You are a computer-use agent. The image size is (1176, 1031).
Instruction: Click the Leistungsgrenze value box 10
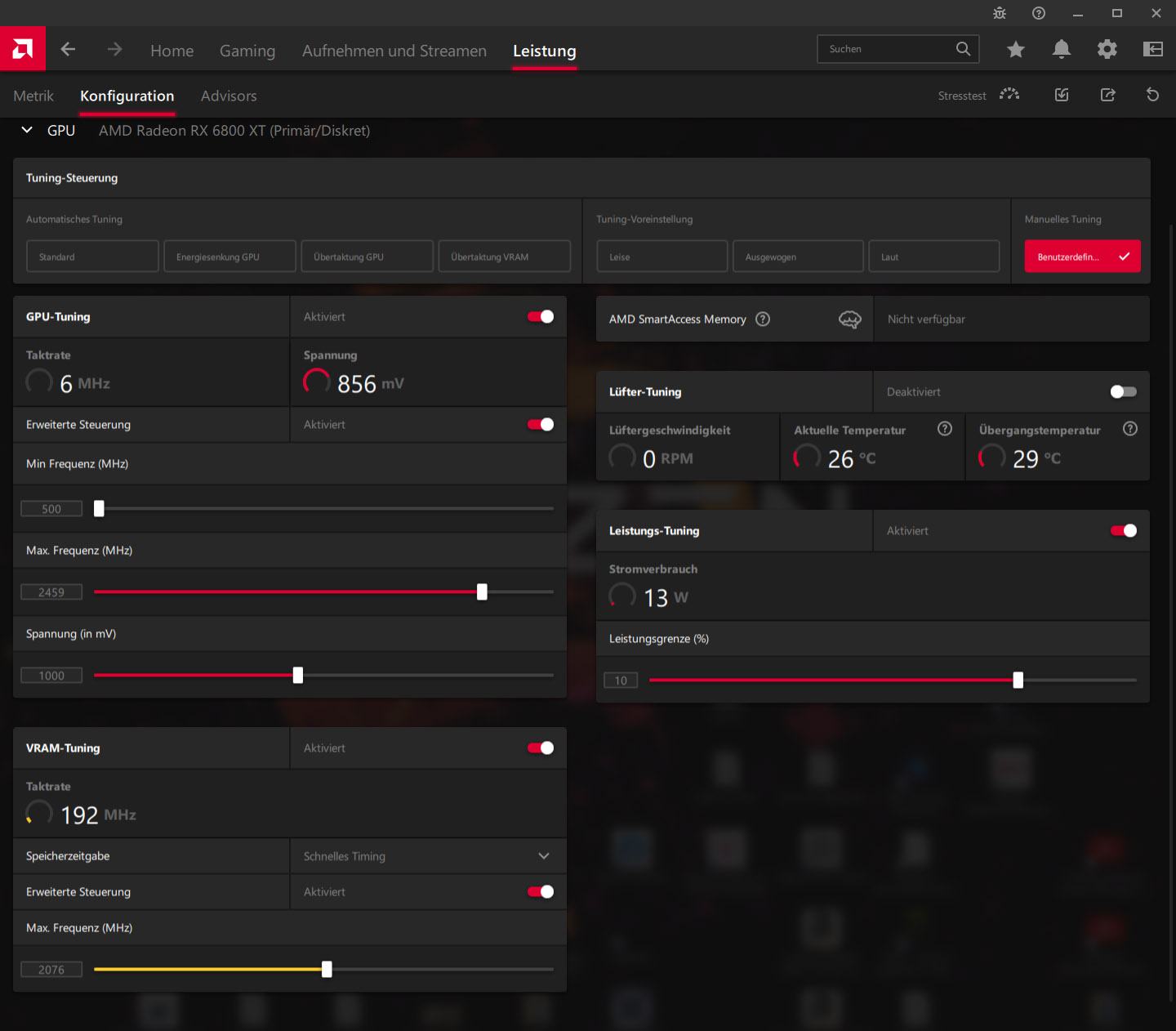click(621, 681)
